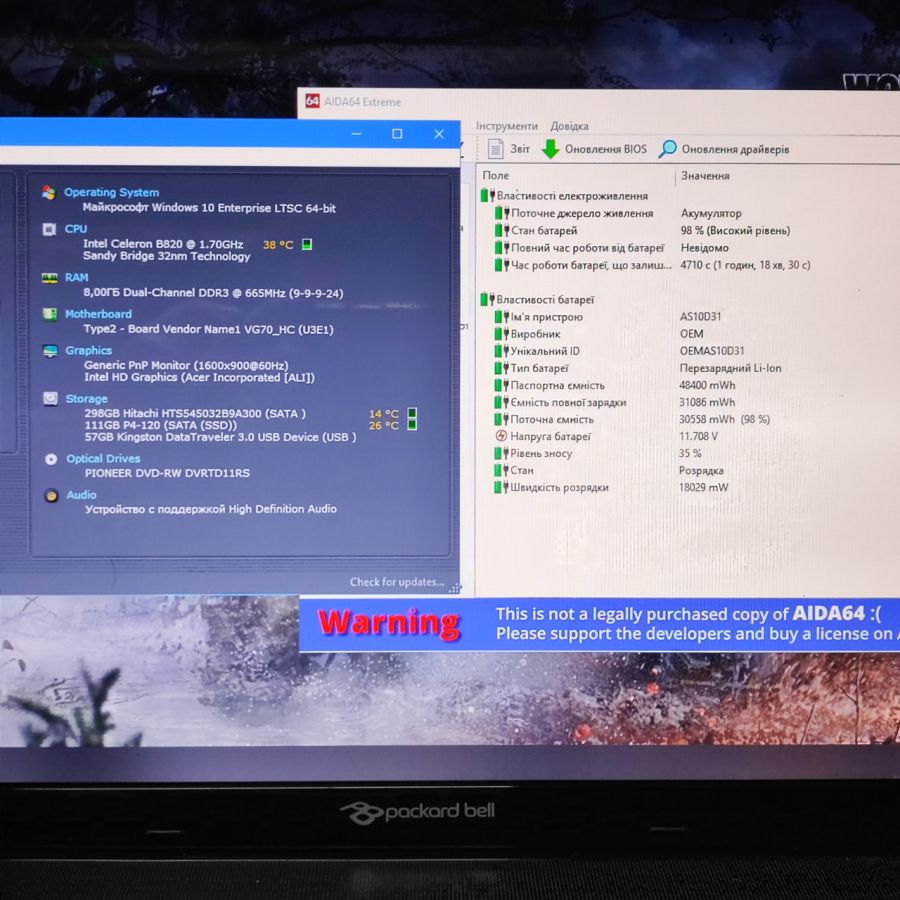This screenshot has height=900, width=900.
Task: Open the CPU section heading
Action: (76, 228)
